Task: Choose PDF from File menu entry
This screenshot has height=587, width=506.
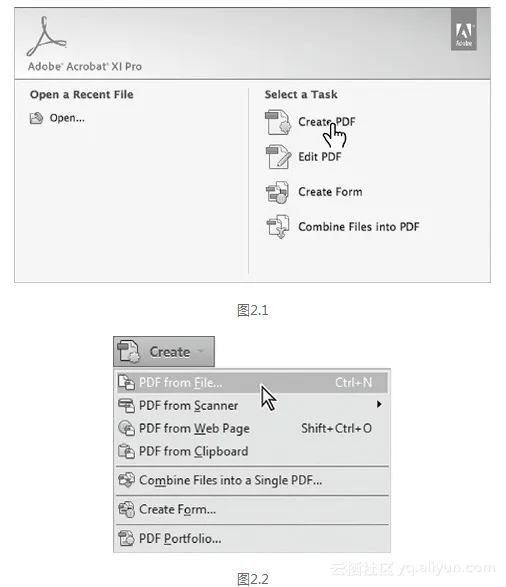Action: pyautogui.click(x=252, y=383)
